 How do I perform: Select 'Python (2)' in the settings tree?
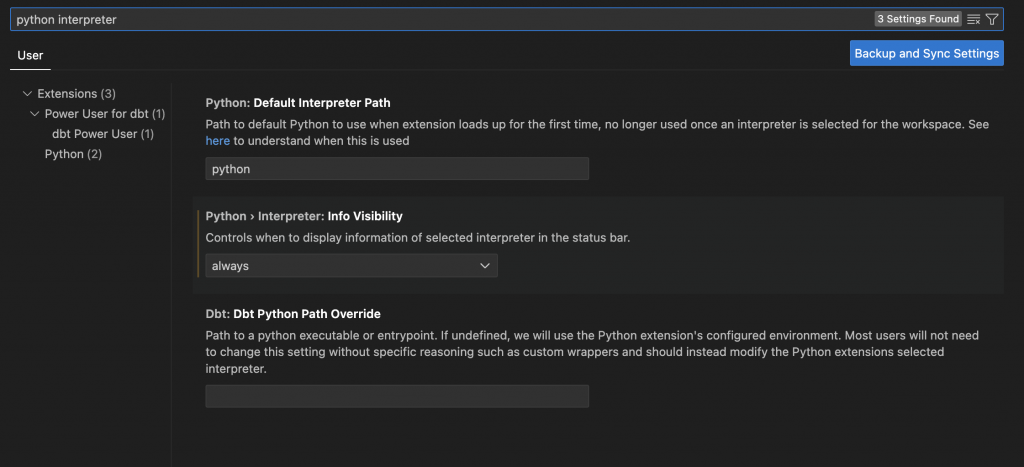coord(73,154)
